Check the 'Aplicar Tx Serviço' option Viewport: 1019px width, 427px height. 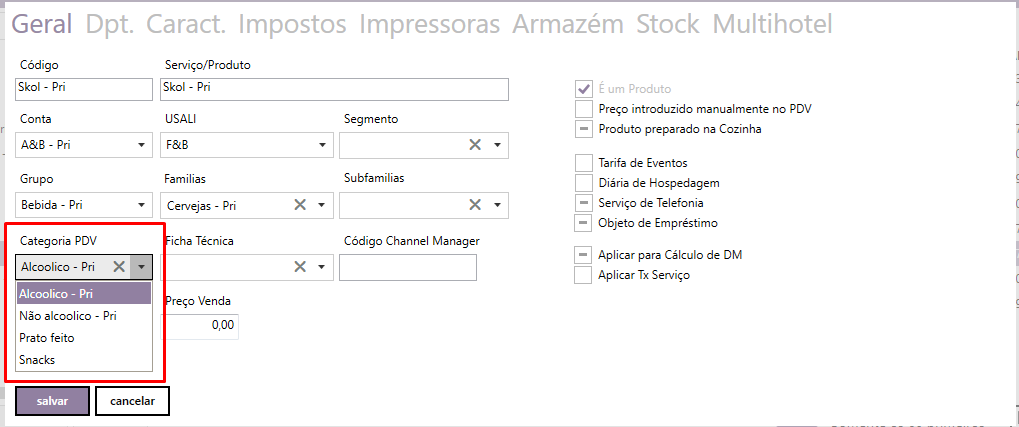[x=584, y=275]
